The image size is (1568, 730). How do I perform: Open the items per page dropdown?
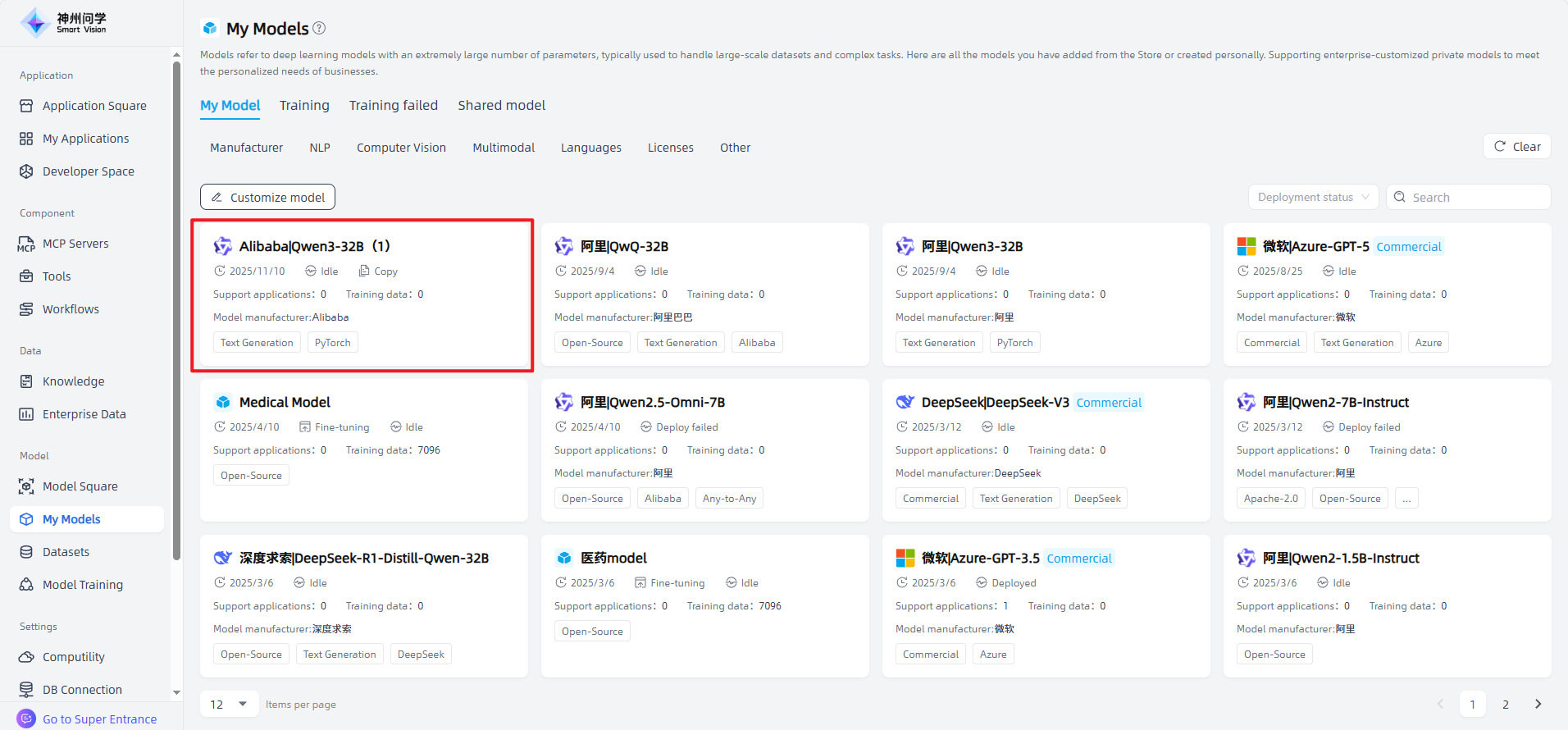[x=230, y=705]
